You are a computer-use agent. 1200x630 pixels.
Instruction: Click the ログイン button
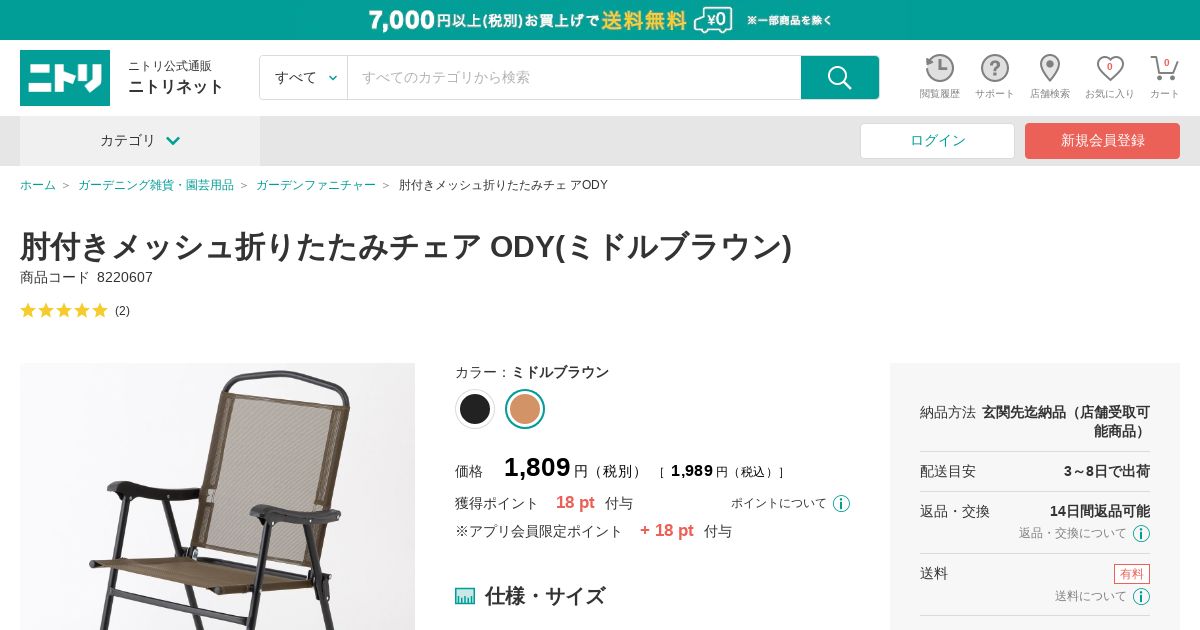coord(937,141)
